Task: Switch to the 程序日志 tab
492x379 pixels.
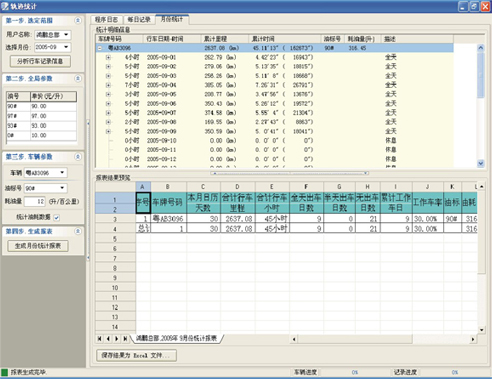Action: pyautogui.click(x=106, y=20)
